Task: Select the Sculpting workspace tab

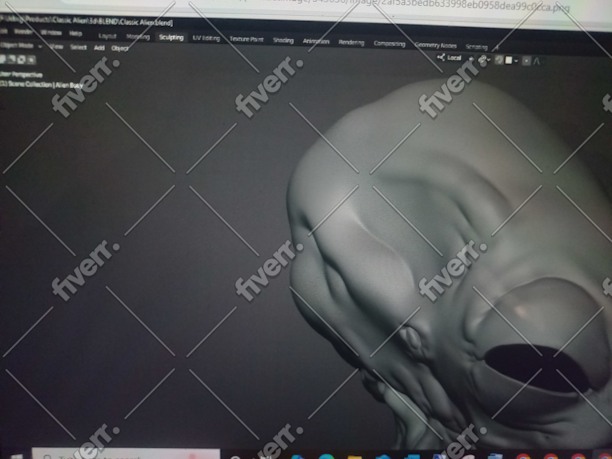Action: 171,37
